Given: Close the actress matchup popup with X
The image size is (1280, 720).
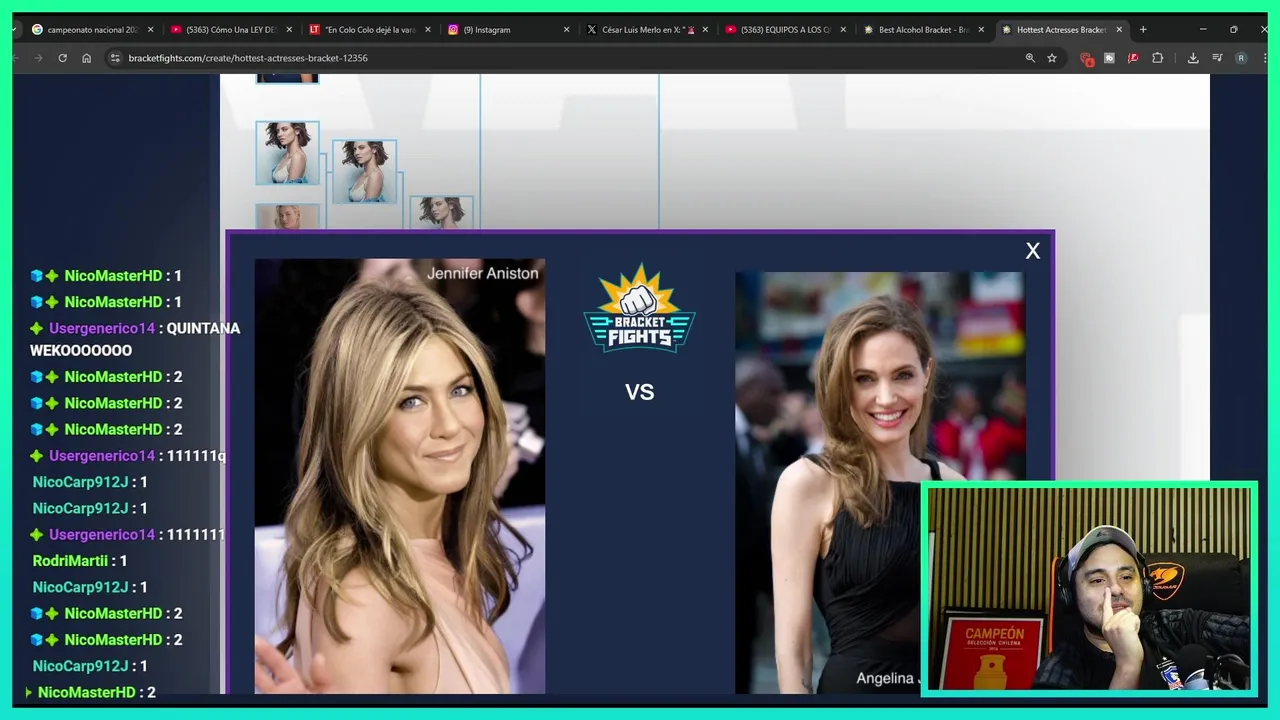Looking at the screenshot, I should point(1033,251).
